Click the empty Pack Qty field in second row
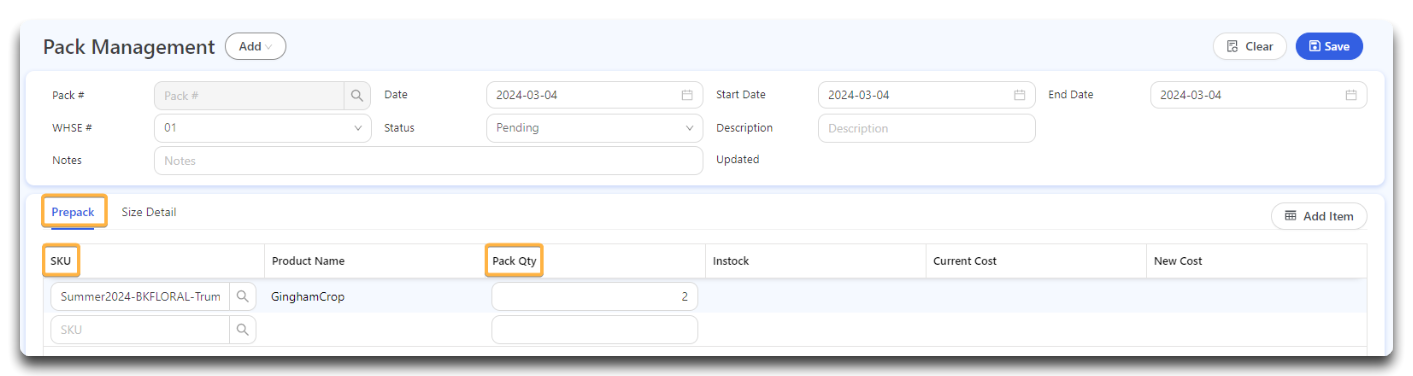The image size is (1413, 376). tap(594, 330)
